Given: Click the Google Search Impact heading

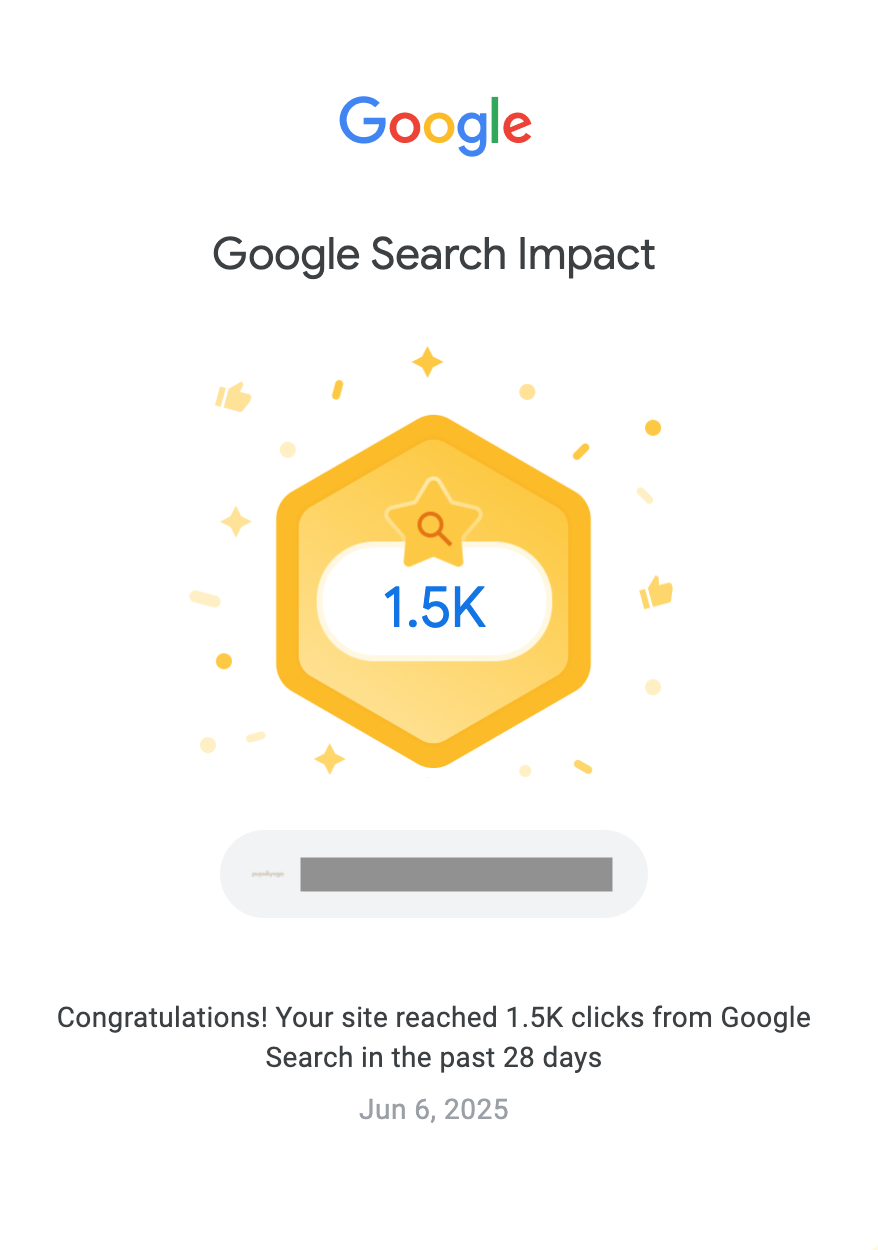Looking at the screenshot, I should (x=434, y=254).
